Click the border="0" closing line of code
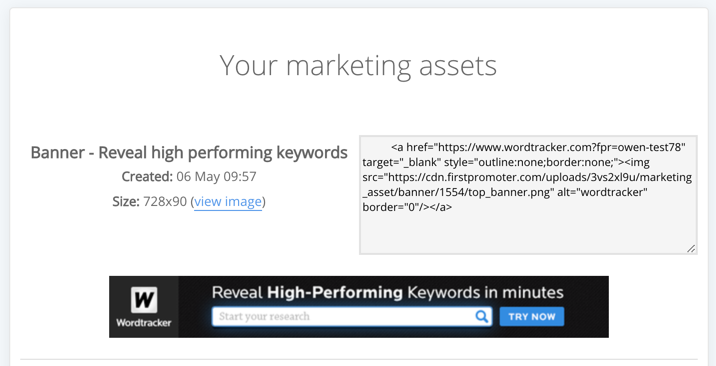The width and height of the screenshot is (716, 366). pos(407,207)
